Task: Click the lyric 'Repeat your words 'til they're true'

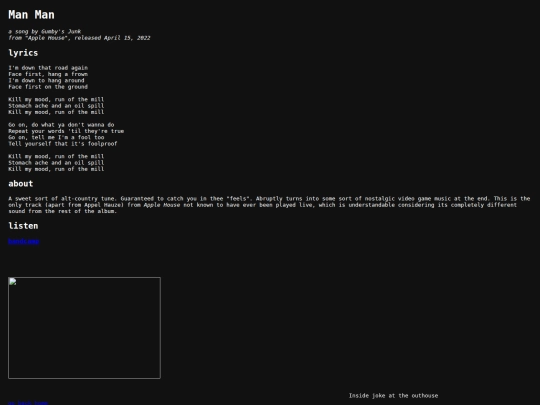Action: click(66, 131)
